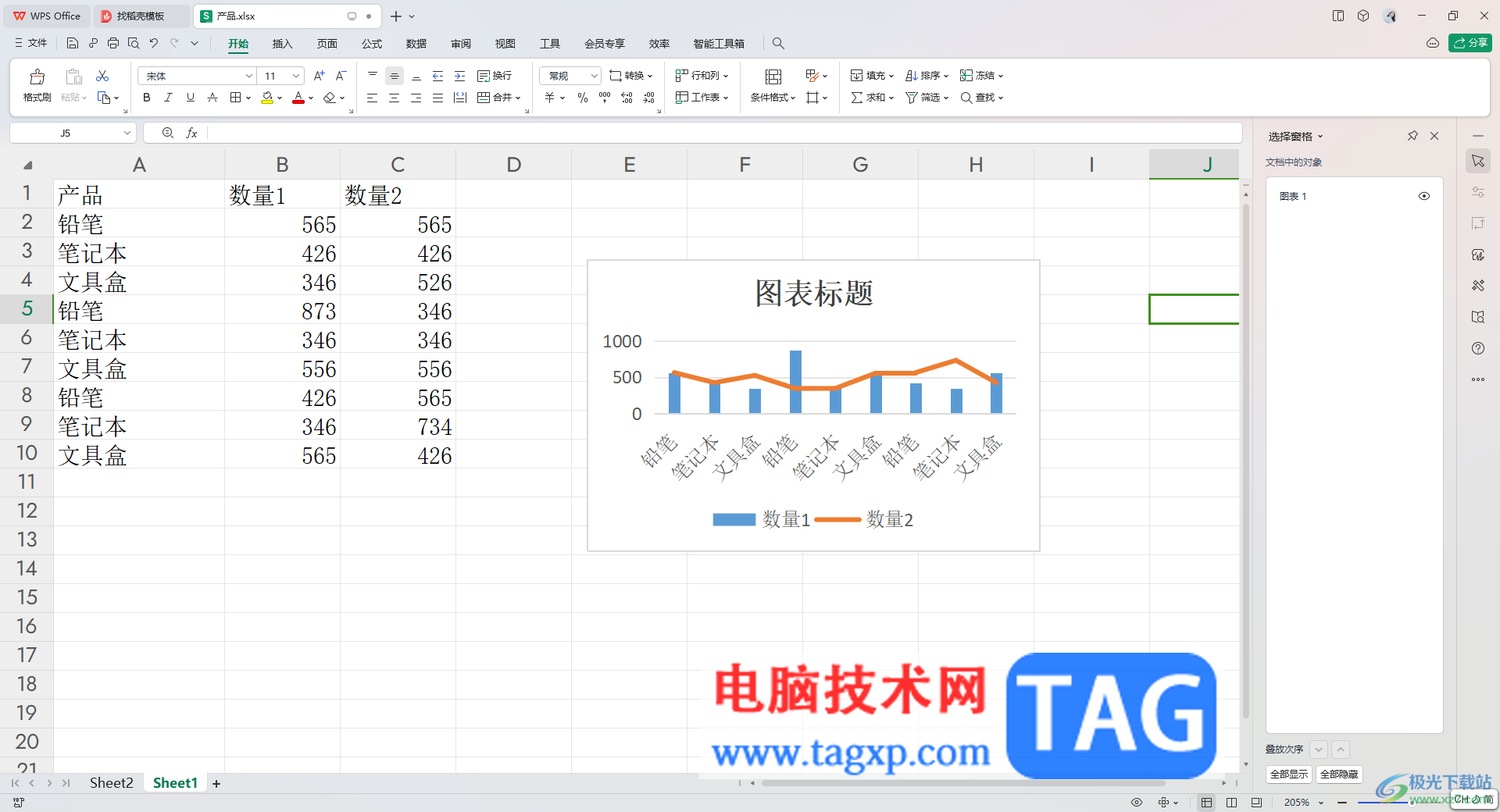This screenshot has height=812, width=1500.
Task: Pin the selection pane
Action: [x=1412, y=136]
